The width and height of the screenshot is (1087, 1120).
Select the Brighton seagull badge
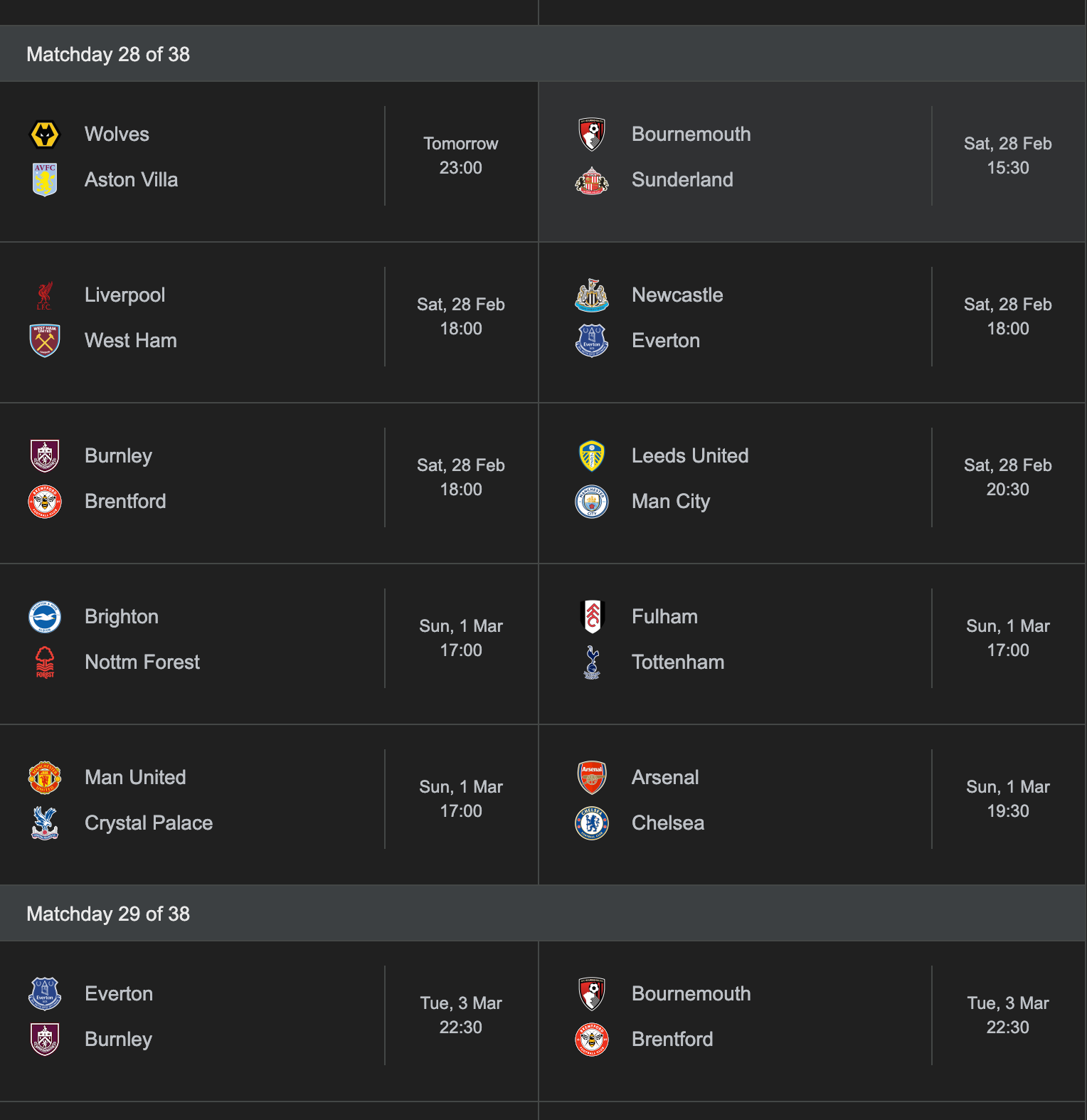coord(44,616)
